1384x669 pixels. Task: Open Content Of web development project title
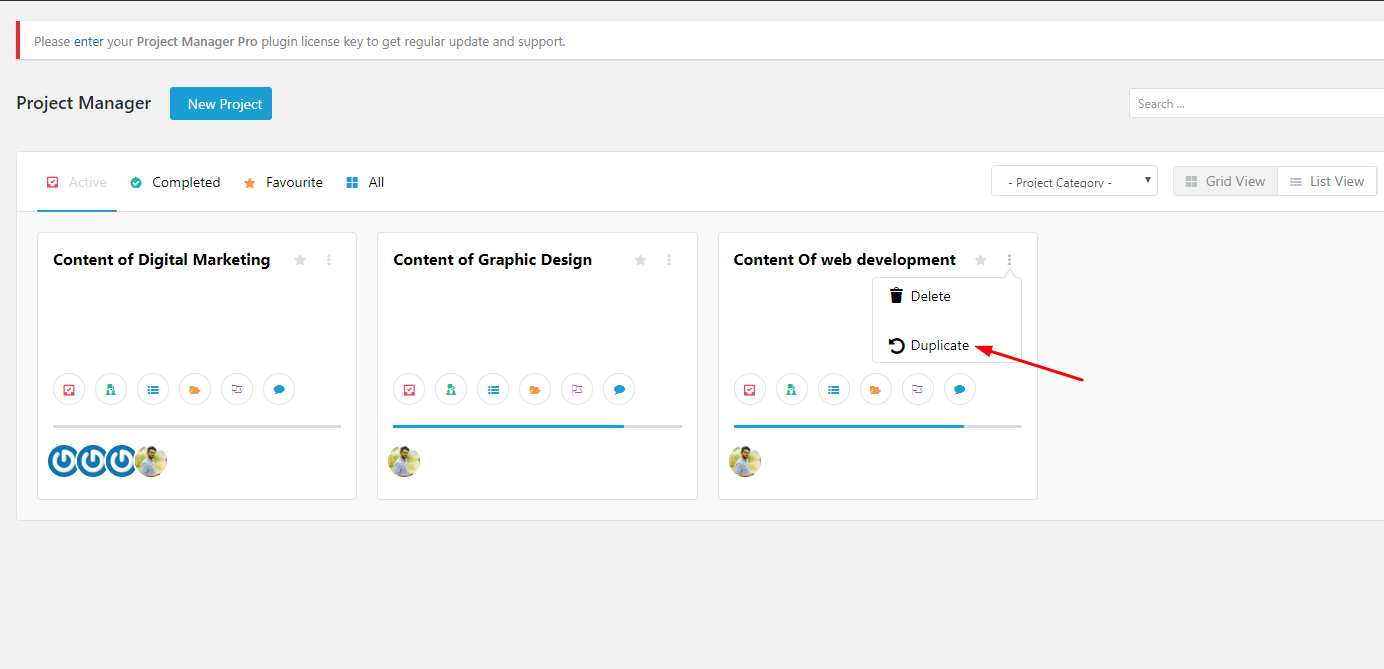(845, 260)
